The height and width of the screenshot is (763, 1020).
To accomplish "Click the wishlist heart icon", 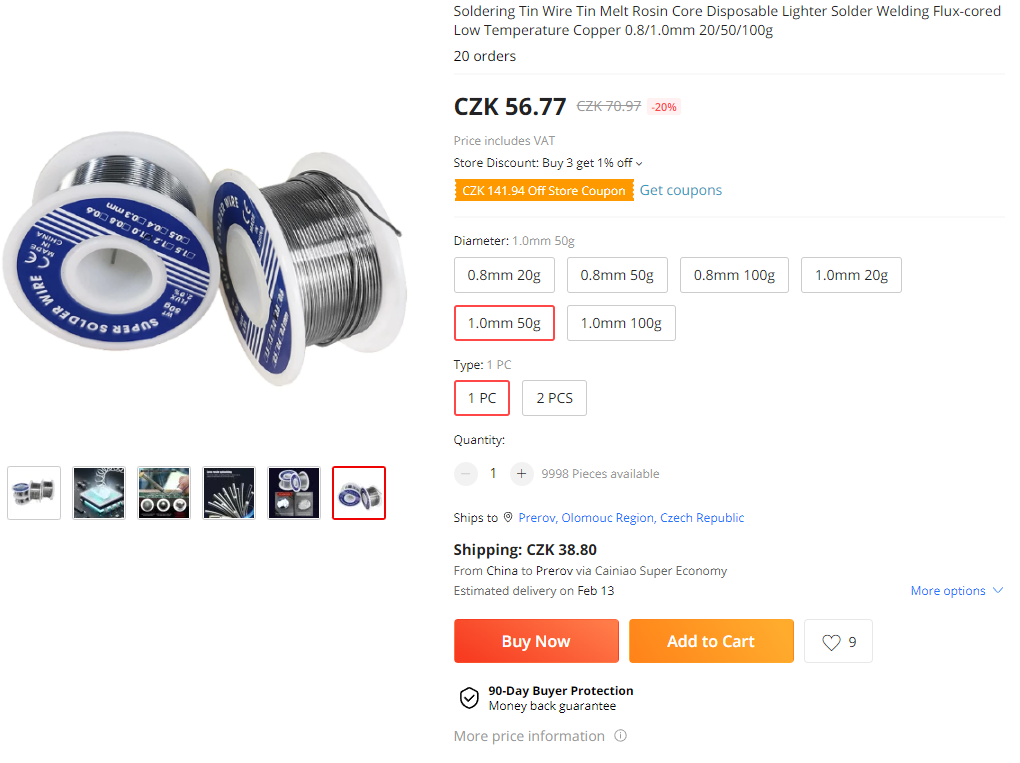I will (831, 642).
